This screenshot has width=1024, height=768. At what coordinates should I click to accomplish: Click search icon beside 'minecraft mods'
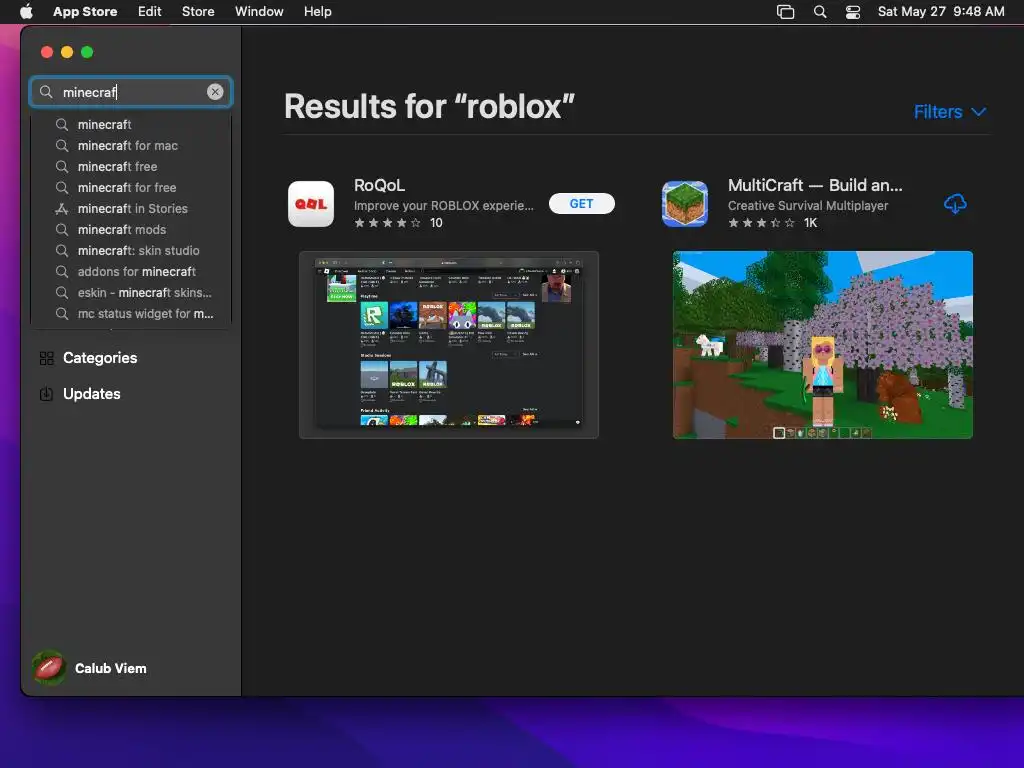62,229
